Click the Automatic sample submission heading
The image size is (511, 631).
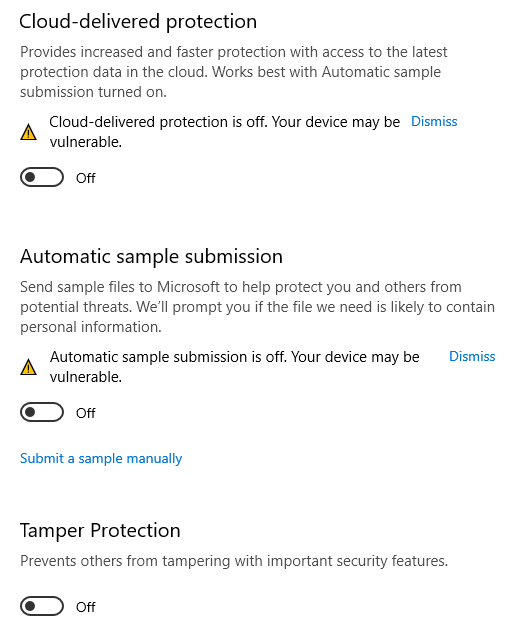point(151,256)
